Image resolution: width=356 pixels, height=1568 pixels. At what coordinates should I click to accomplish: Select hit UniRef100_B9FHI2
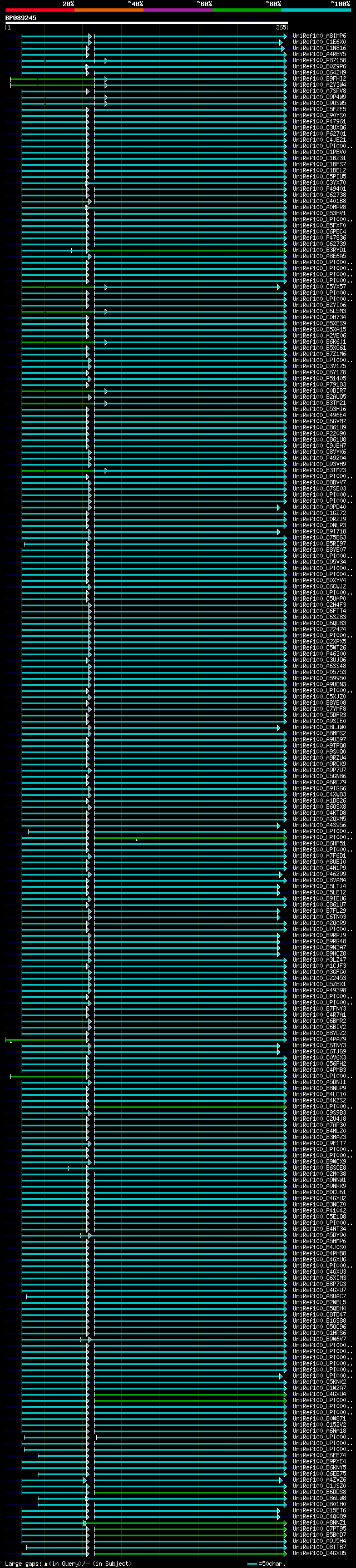pos(319,78)
